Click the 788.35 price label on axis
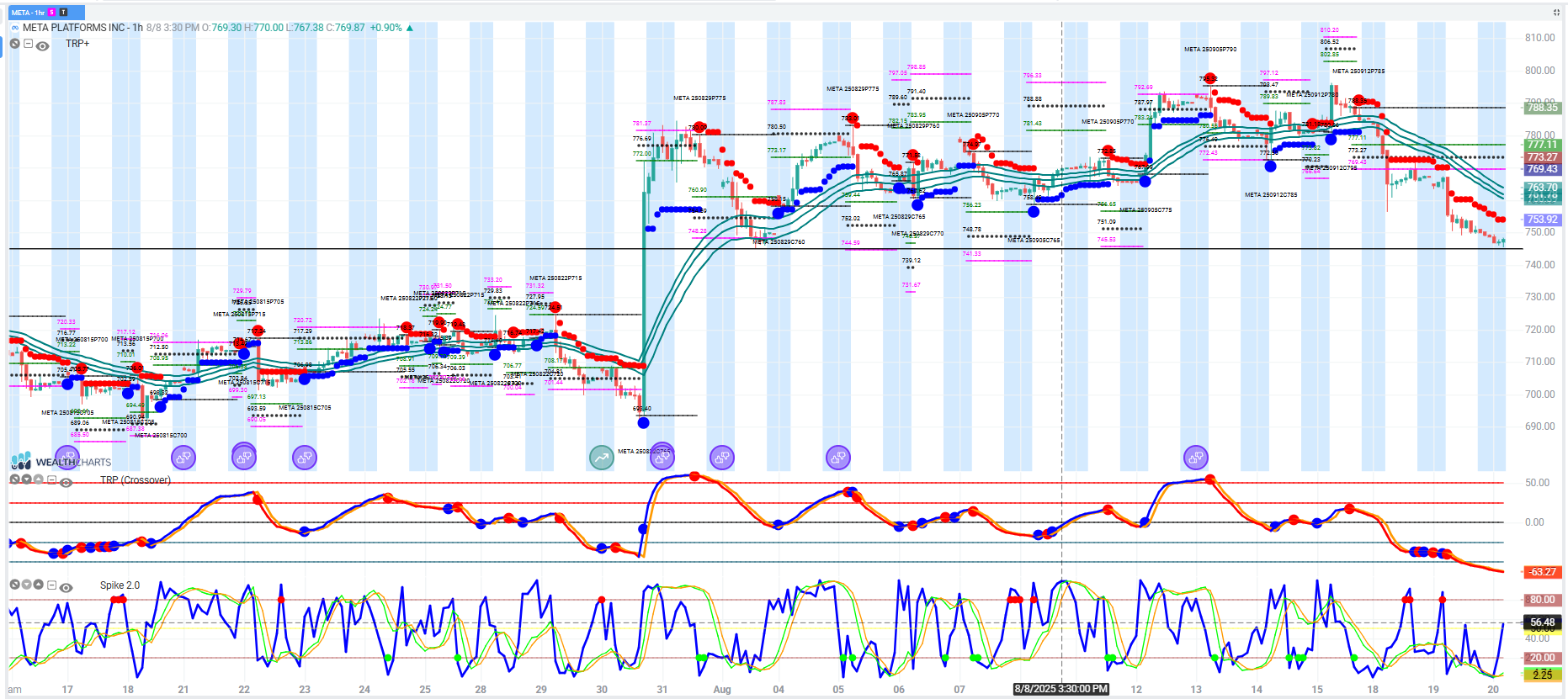This screenshot has width=1568, height=699. click(x=1543, y=108)
